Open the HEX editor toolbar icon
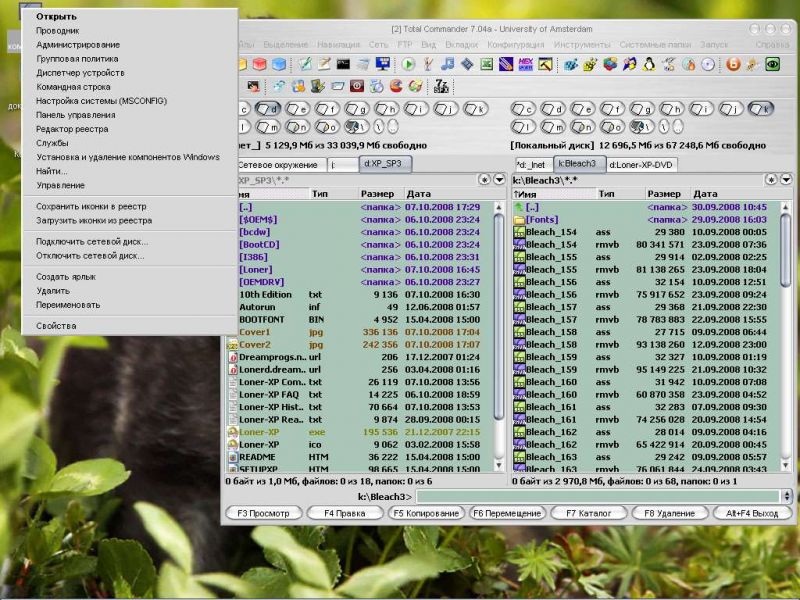800x600 pixels. tap(525, 64)
